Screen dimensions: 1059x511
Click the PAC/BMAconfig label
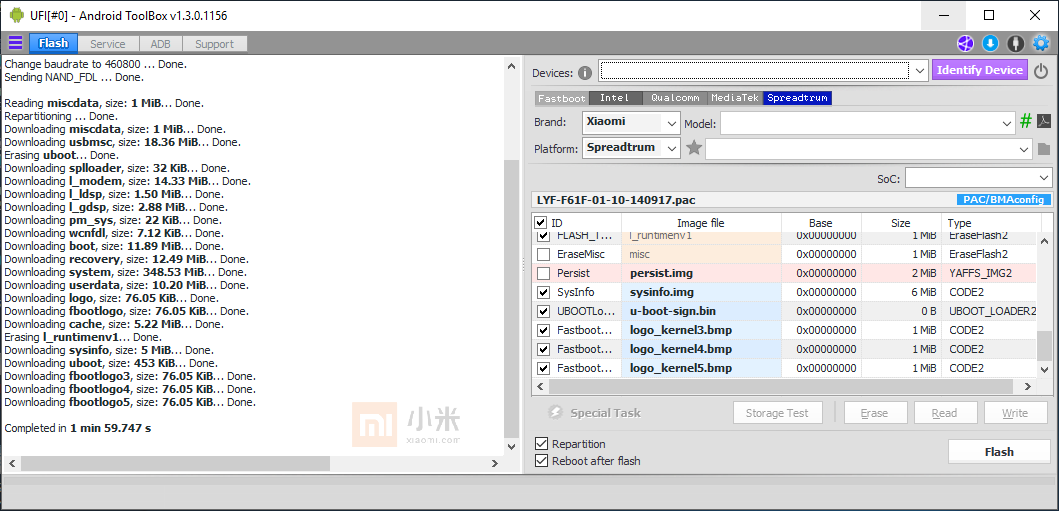pyautogui.click(x=1004, y=200)
